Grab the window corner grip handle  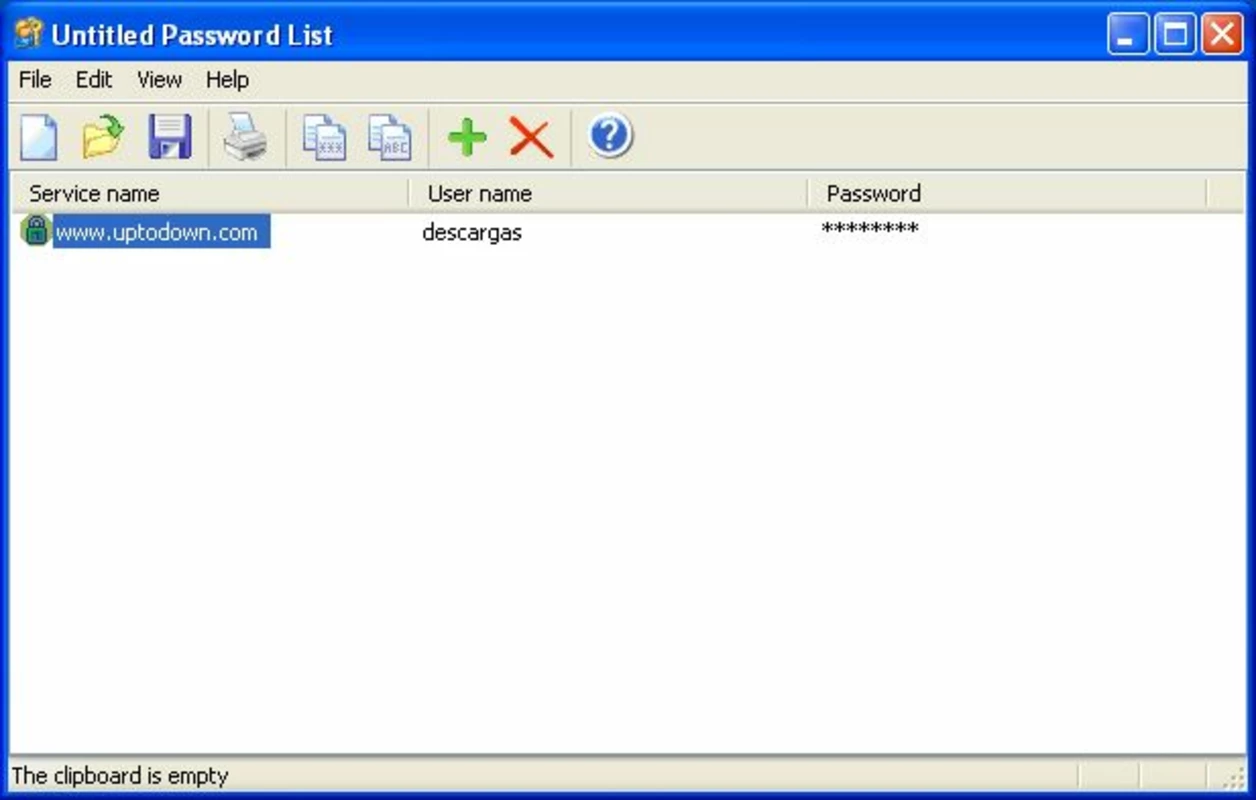coord(1236,778)
